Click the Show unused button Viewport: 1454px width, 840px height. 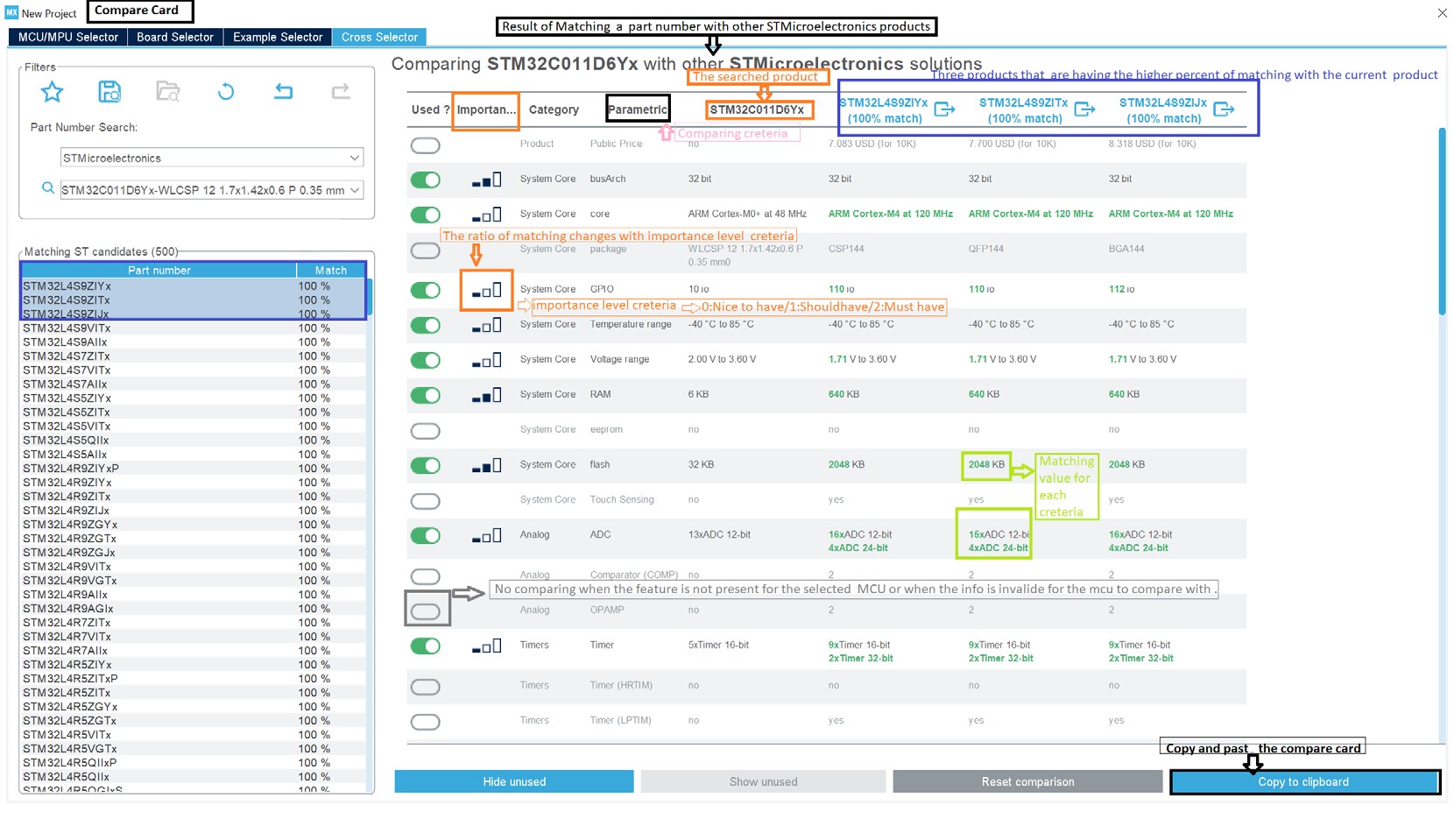point(763,781)
